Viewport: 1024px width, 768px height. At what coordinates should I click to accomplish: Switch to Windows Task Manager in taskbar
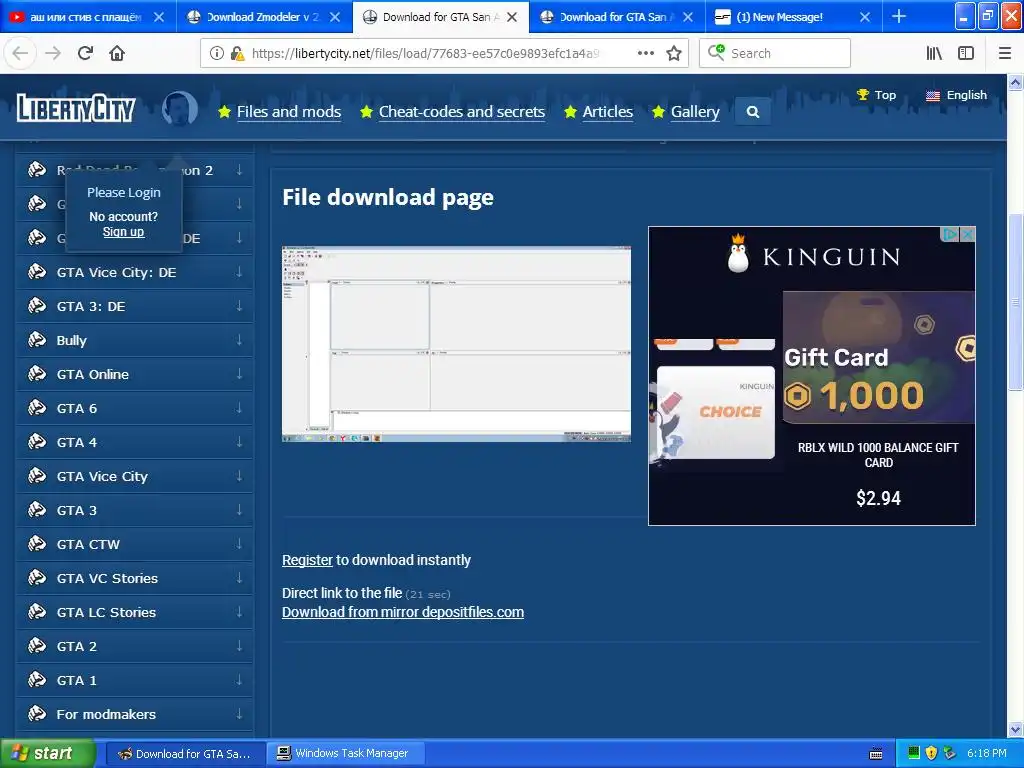point(345,753)
